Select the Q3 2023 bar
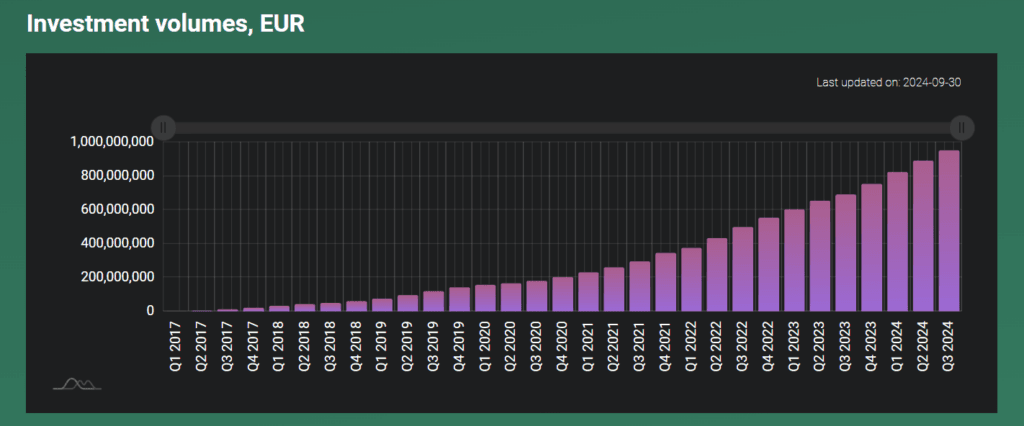 click(x=846, y=253)
